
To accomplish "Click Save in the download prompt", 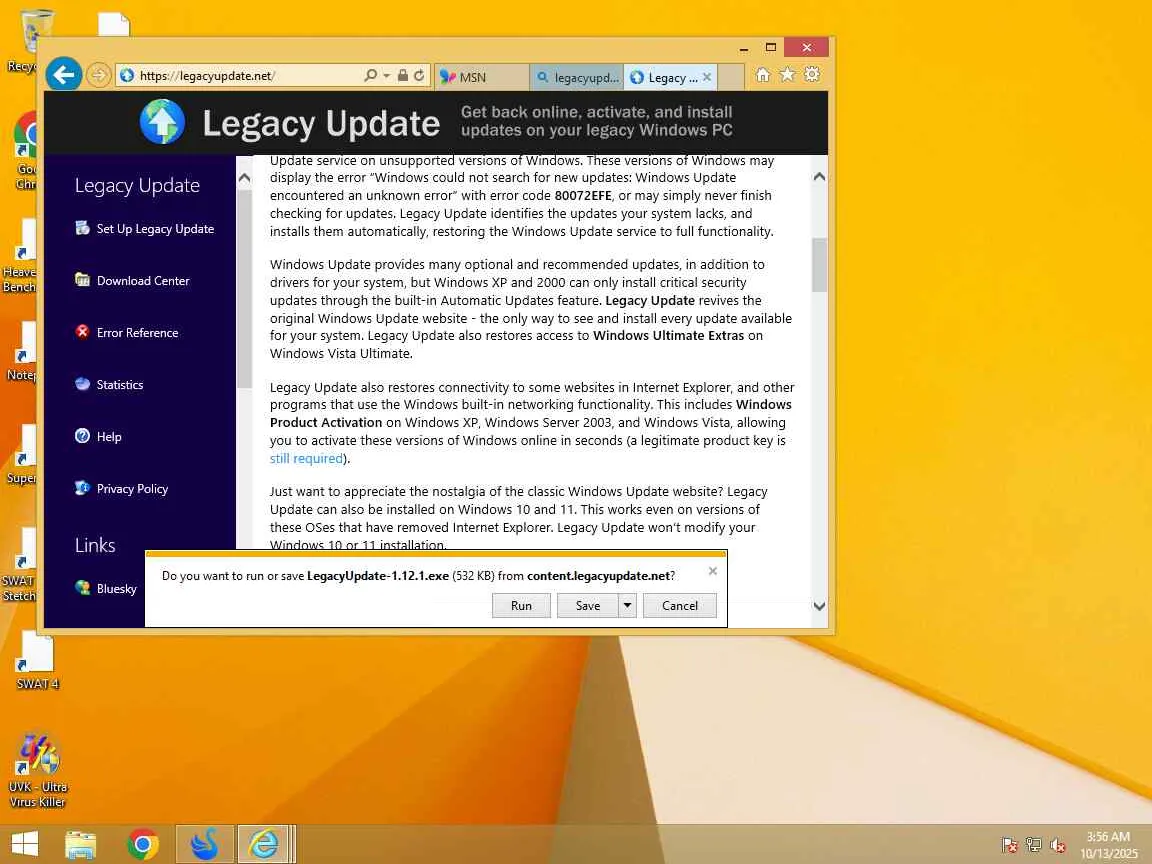I will tap(588, 605).
